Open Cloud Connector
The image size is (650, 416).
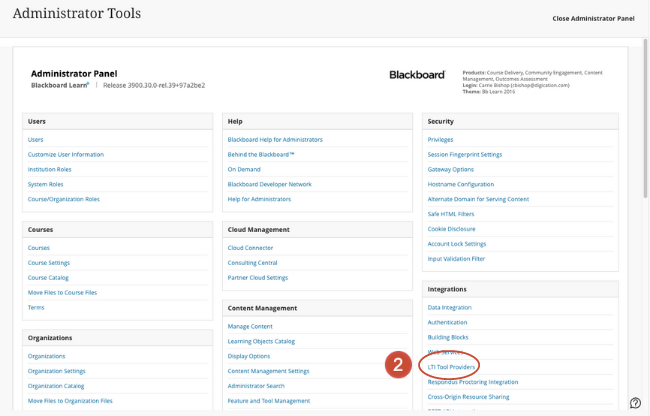250,248
